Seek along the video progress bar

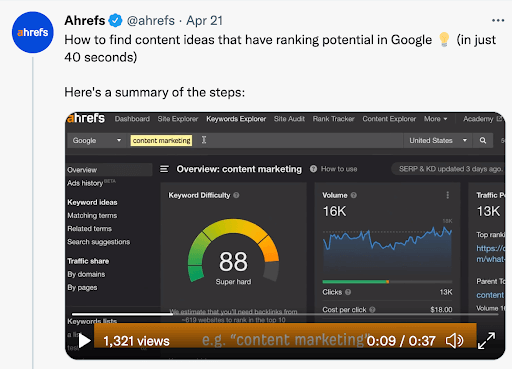coord(285,314)
